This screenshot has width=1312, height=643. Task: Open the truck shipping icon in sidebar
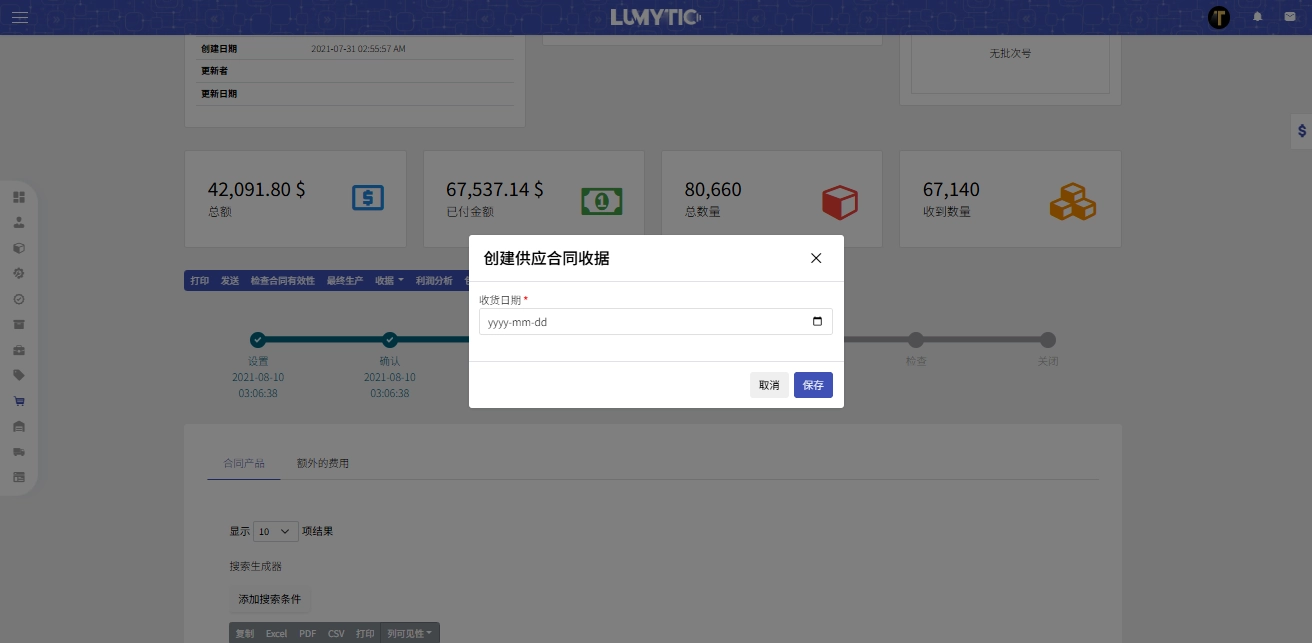[19, 452]
